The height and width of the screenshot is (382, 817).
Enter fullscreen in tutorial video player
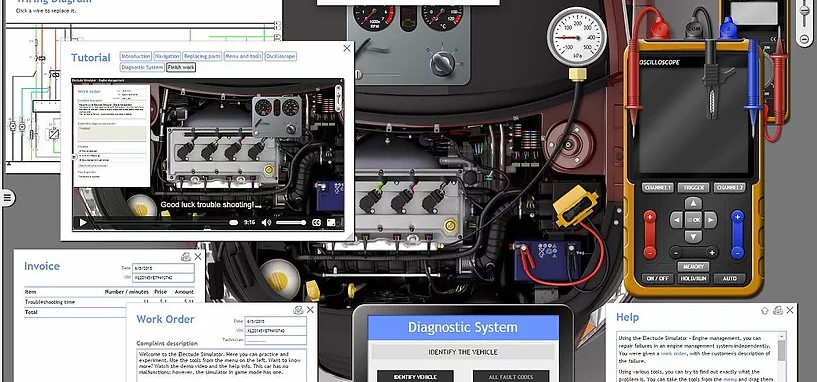[331, 223]
